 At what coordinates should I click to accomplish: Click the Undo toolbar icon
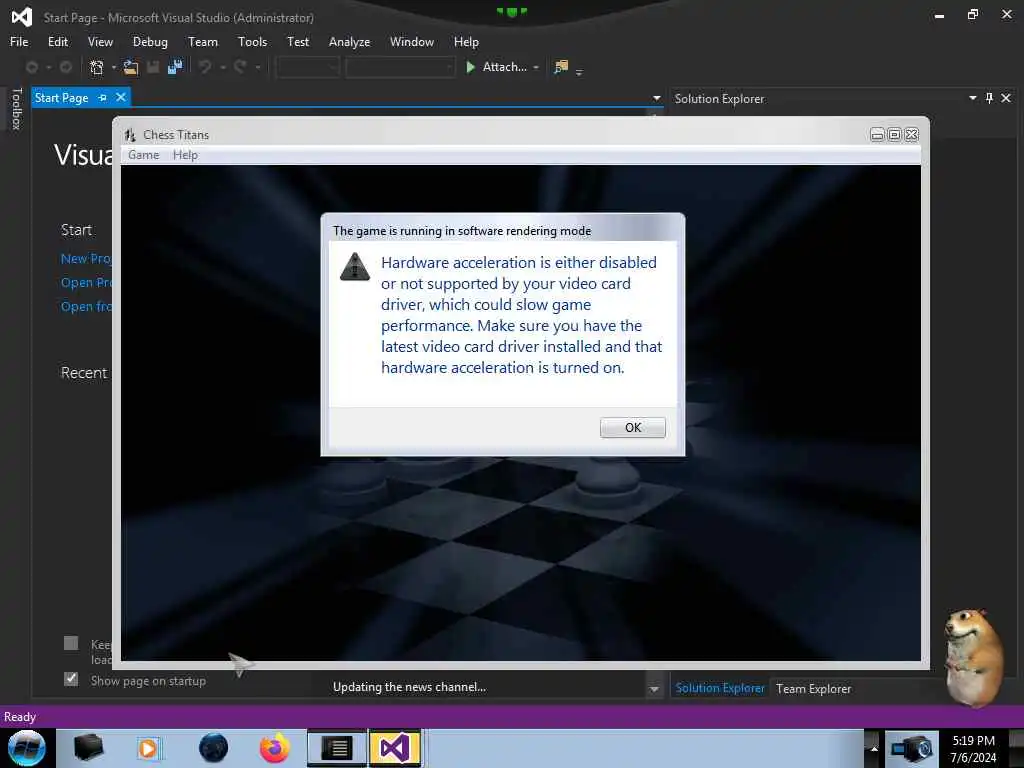pos(205,67)
